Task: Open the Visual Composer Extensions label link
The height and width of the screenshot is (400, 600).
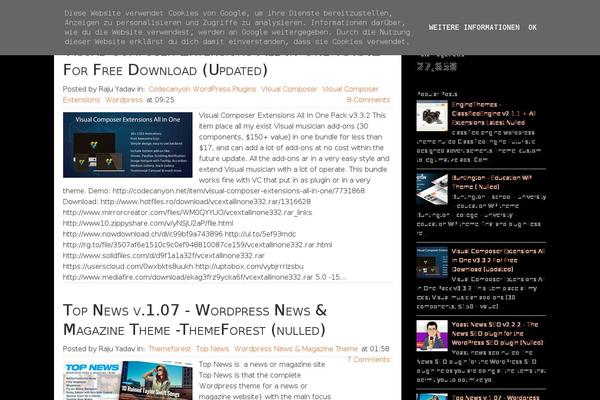Action: (x=220, y=94)
